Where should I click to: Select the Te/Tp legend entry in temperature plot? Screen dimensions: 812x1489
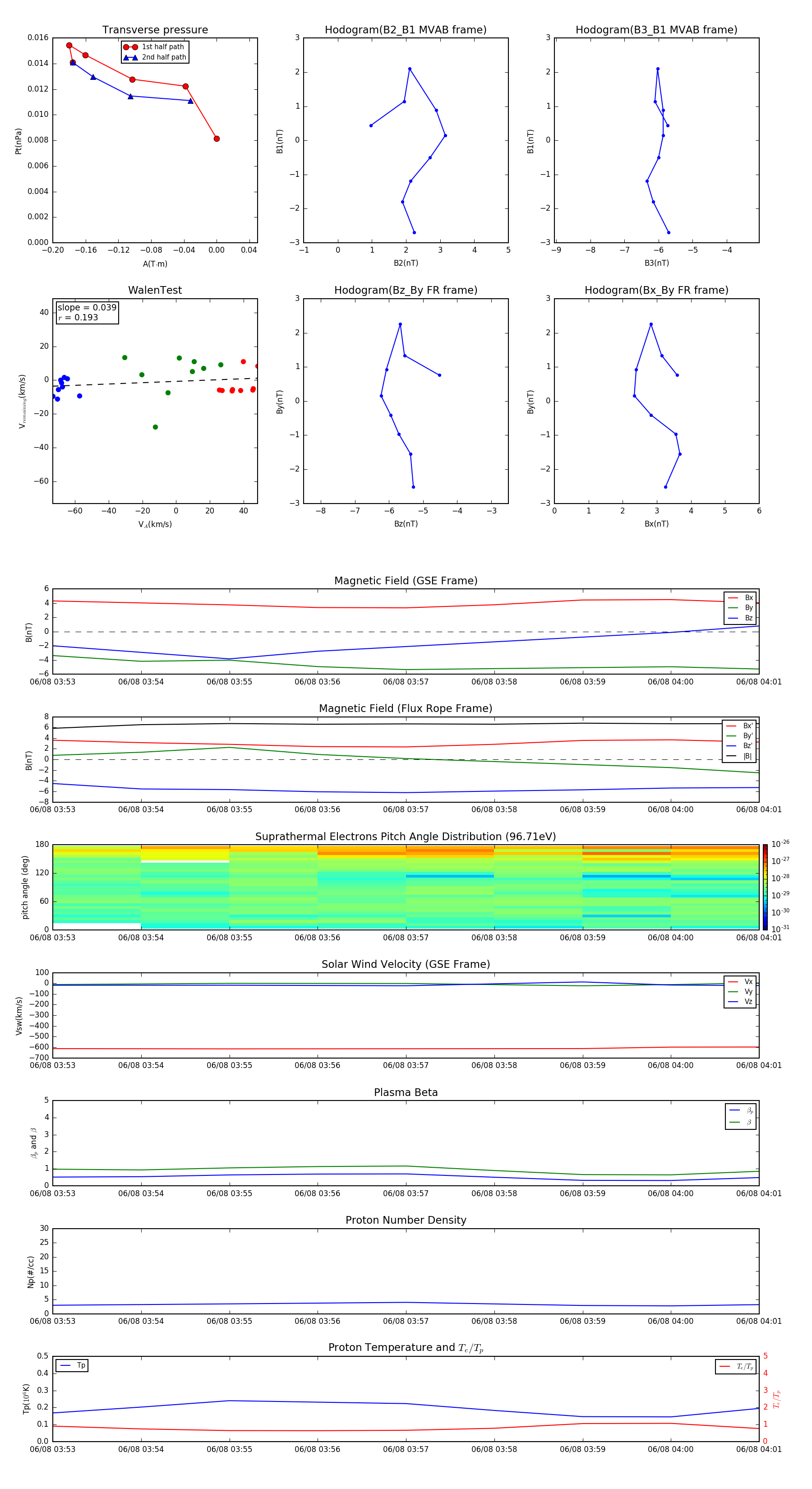[736, 1366]
